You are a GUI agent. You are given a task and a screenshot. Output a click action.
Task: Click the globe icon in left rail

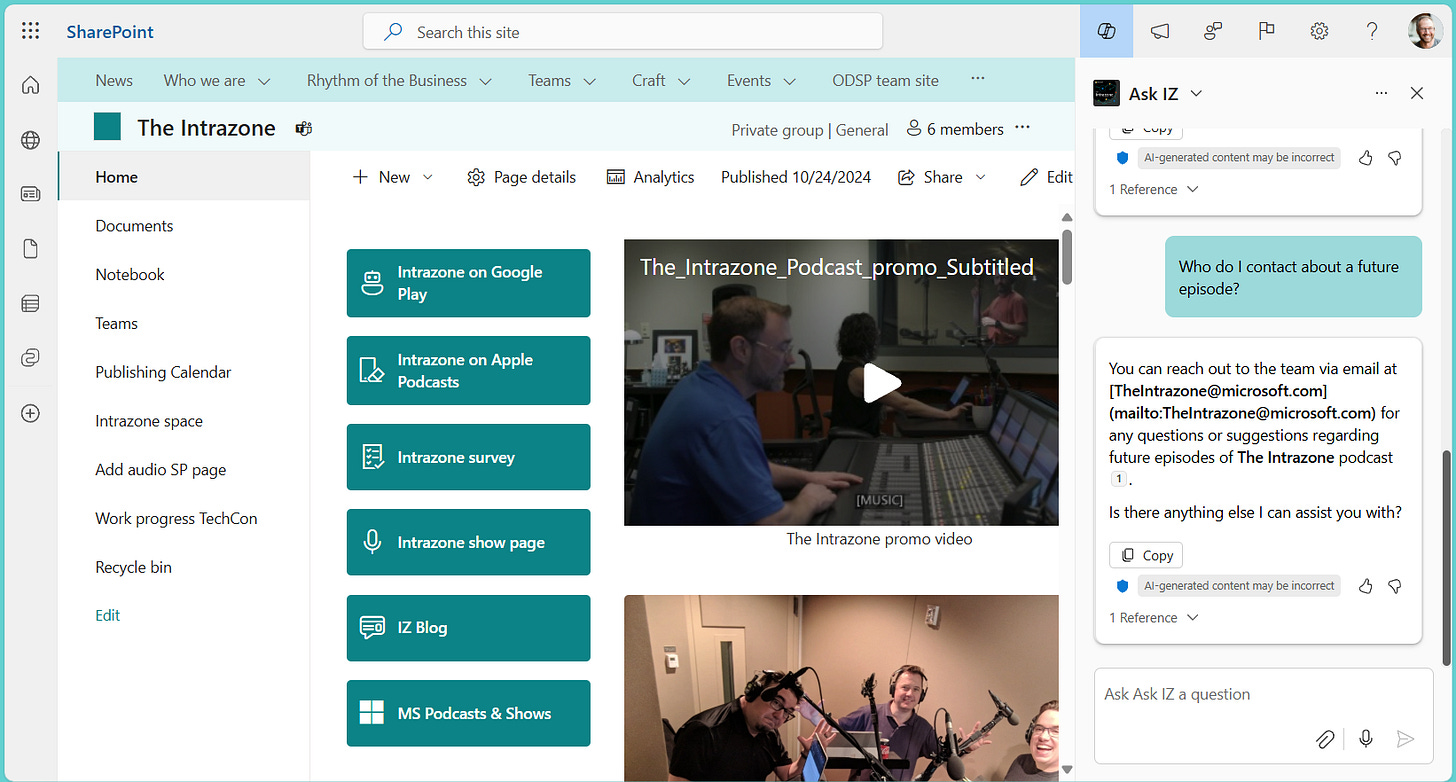pos(30,140)
